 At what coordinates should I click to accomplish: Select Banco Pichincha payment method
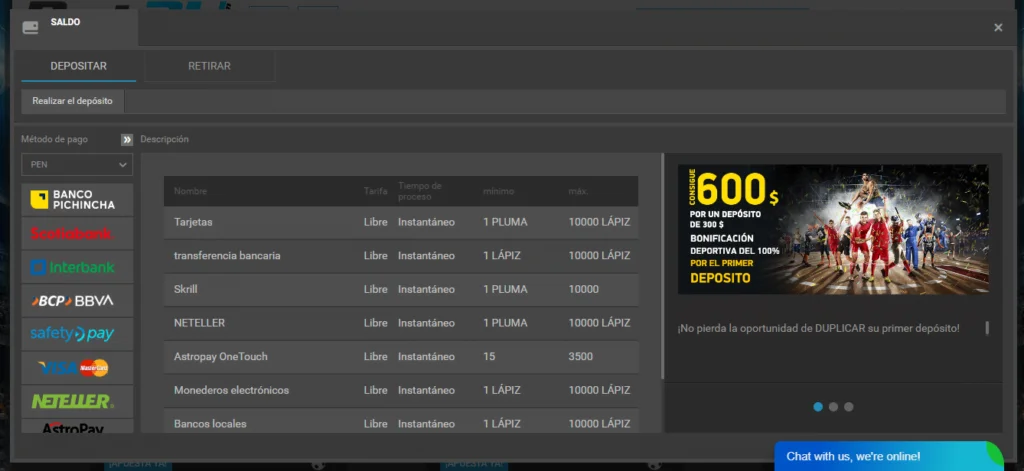(x=77, y=200)
